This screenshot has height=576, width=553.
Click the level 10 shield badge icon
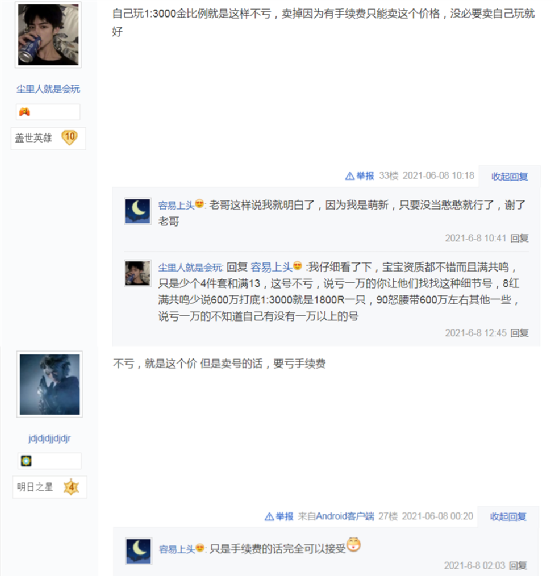[x=69, y=138]
